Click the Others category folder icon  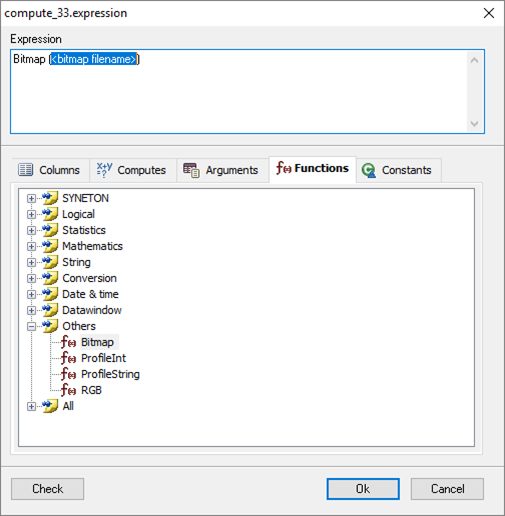pyautogui.click(x=50, y=326)
